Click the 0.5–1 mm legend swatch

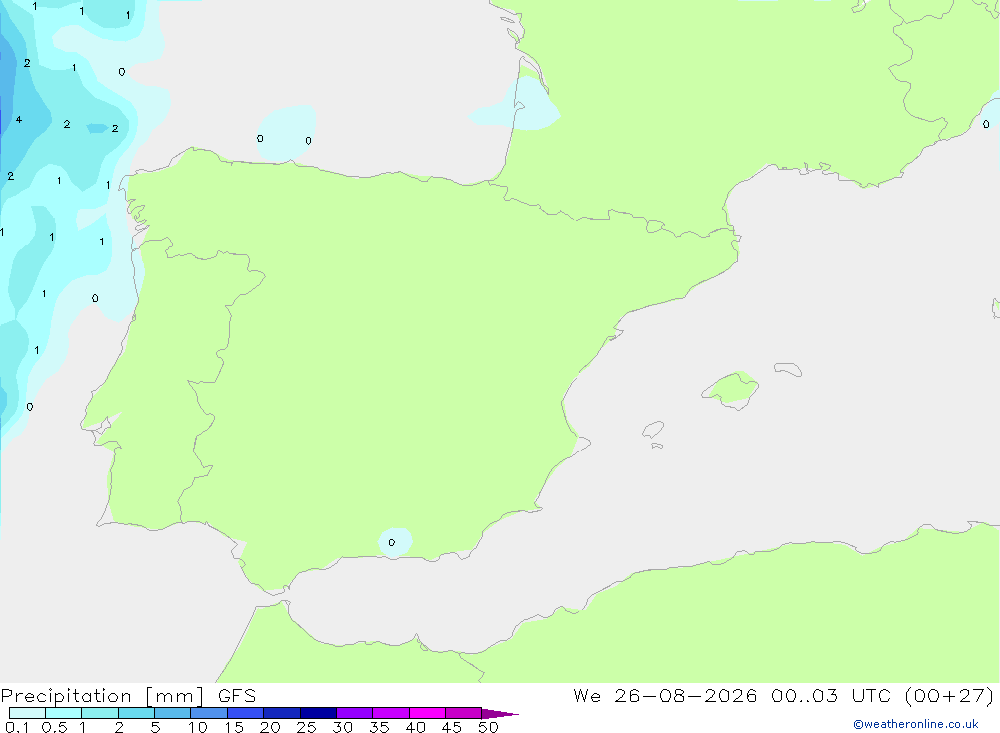64,713
